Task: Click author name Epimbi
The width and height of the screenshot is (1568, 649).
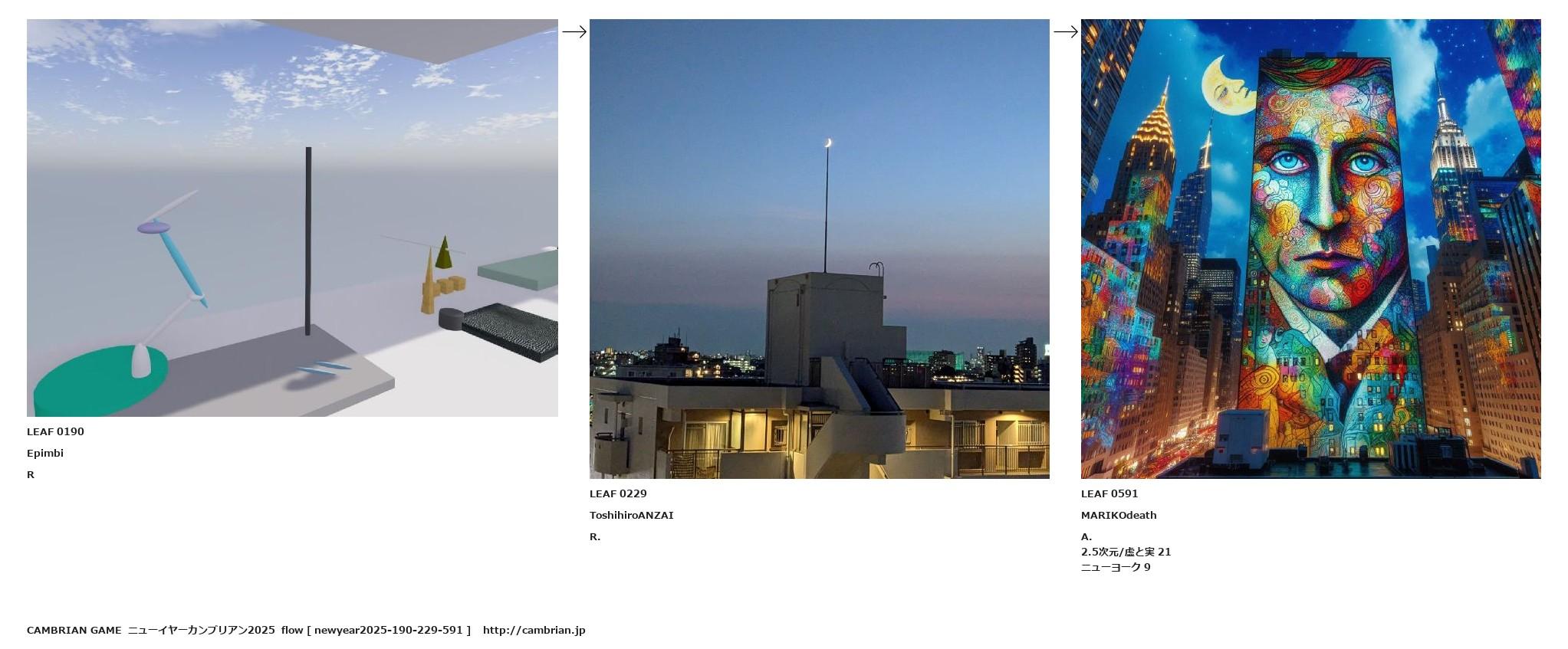Action: click(x=45, y=453)
